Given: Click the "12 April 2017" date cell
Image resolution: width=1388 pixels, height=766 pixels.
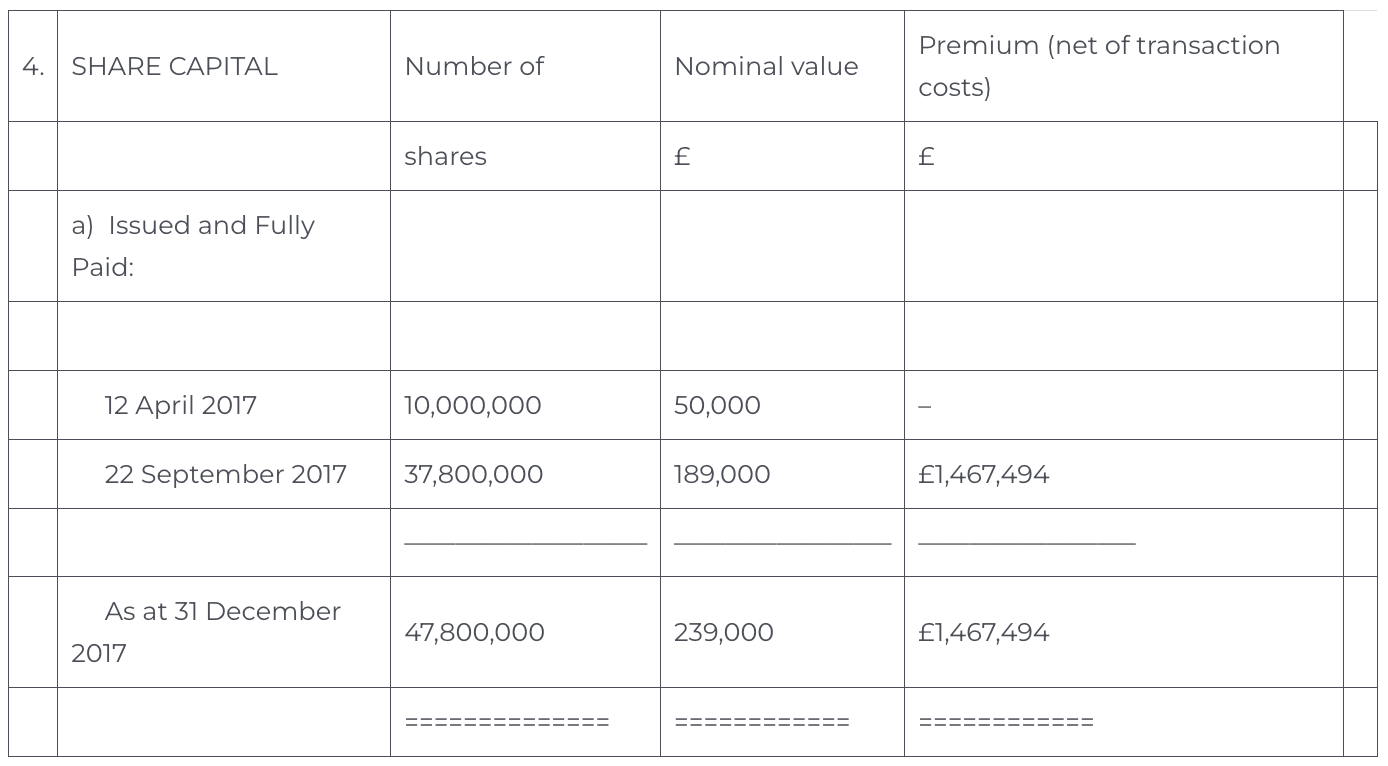Looking at the screenshot, I should [180, 405].
